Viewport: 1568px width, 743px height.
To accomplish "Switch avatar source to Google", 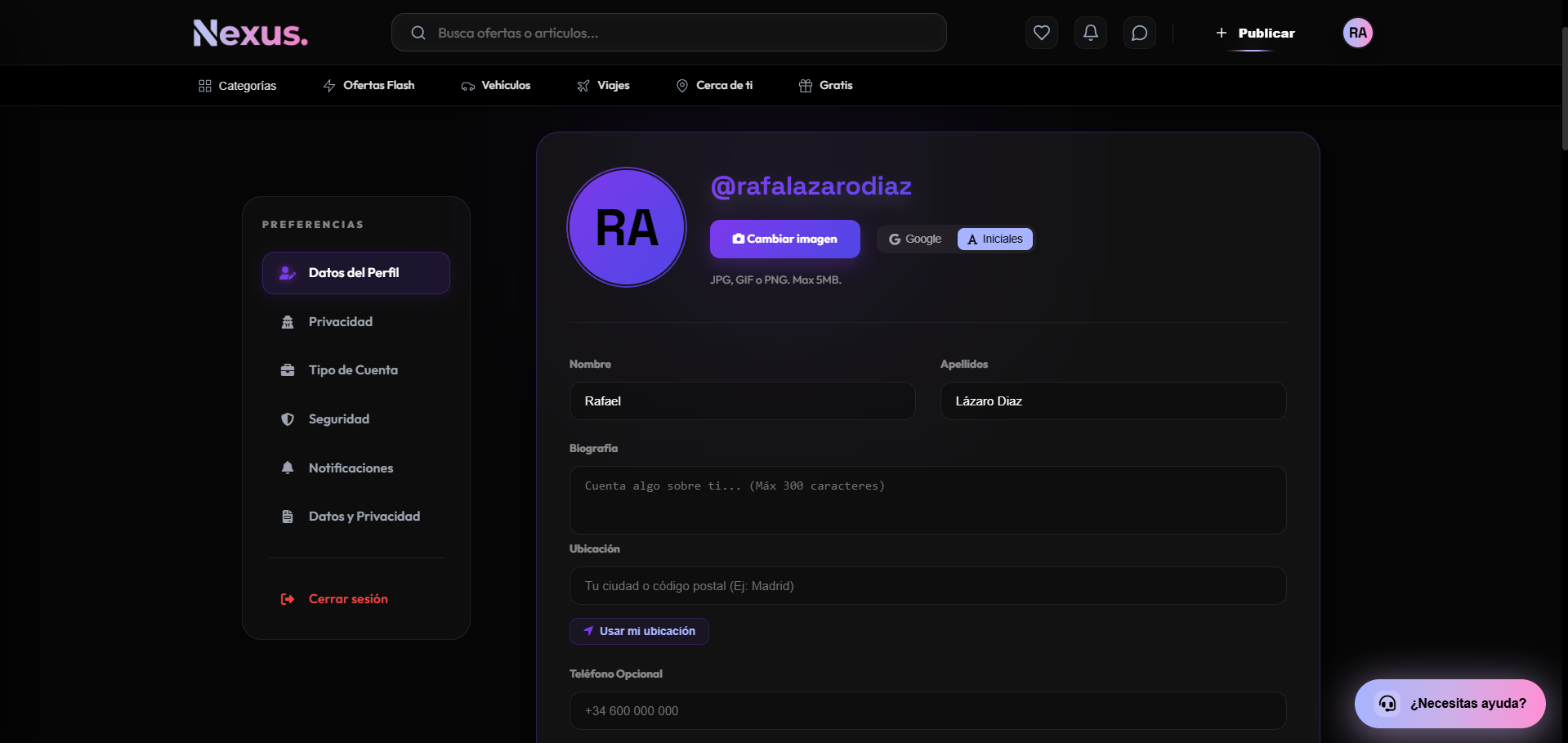I will [916, 239].
